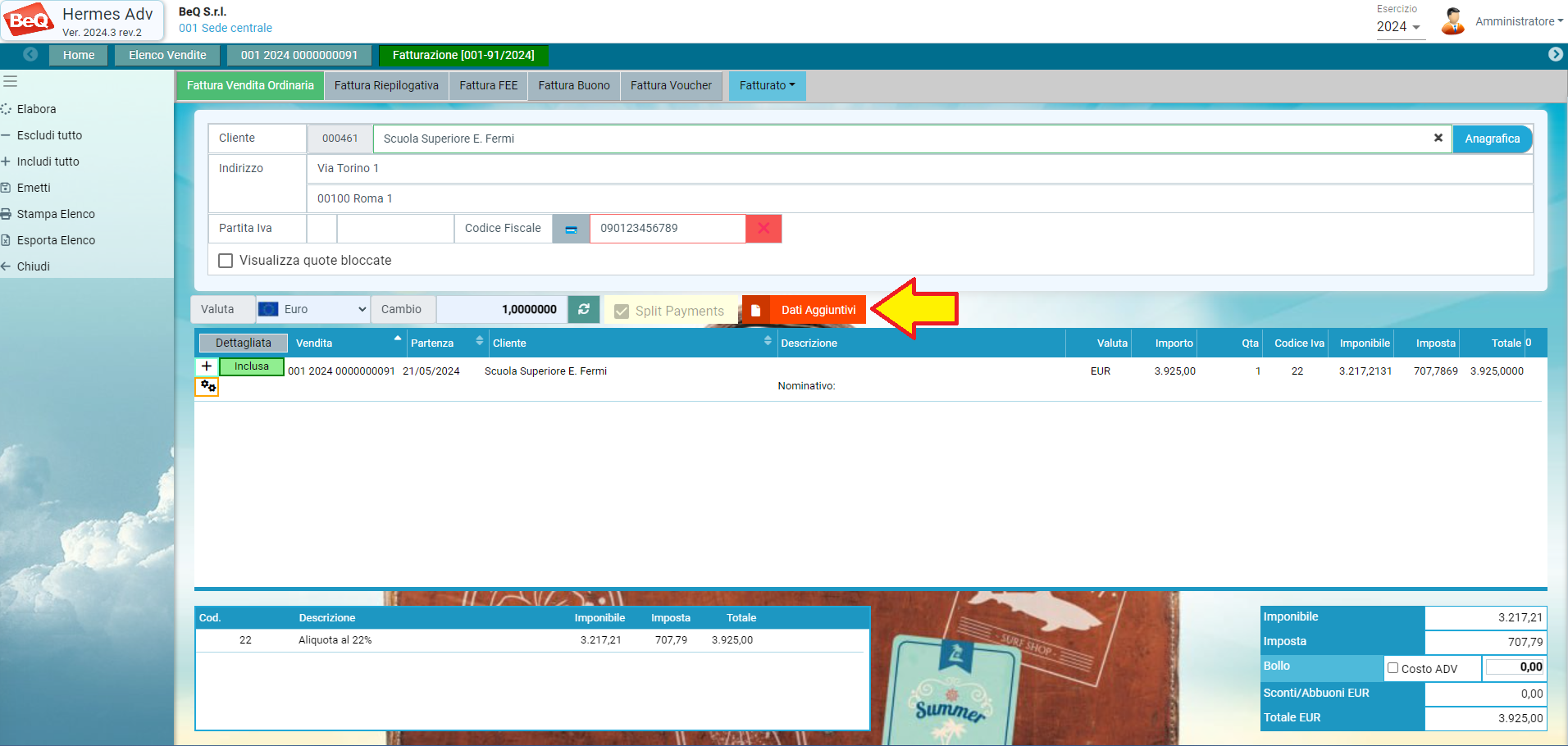1568x746 pixels.
Task: Open the gears settings icon in sale row
Action: 207,386
